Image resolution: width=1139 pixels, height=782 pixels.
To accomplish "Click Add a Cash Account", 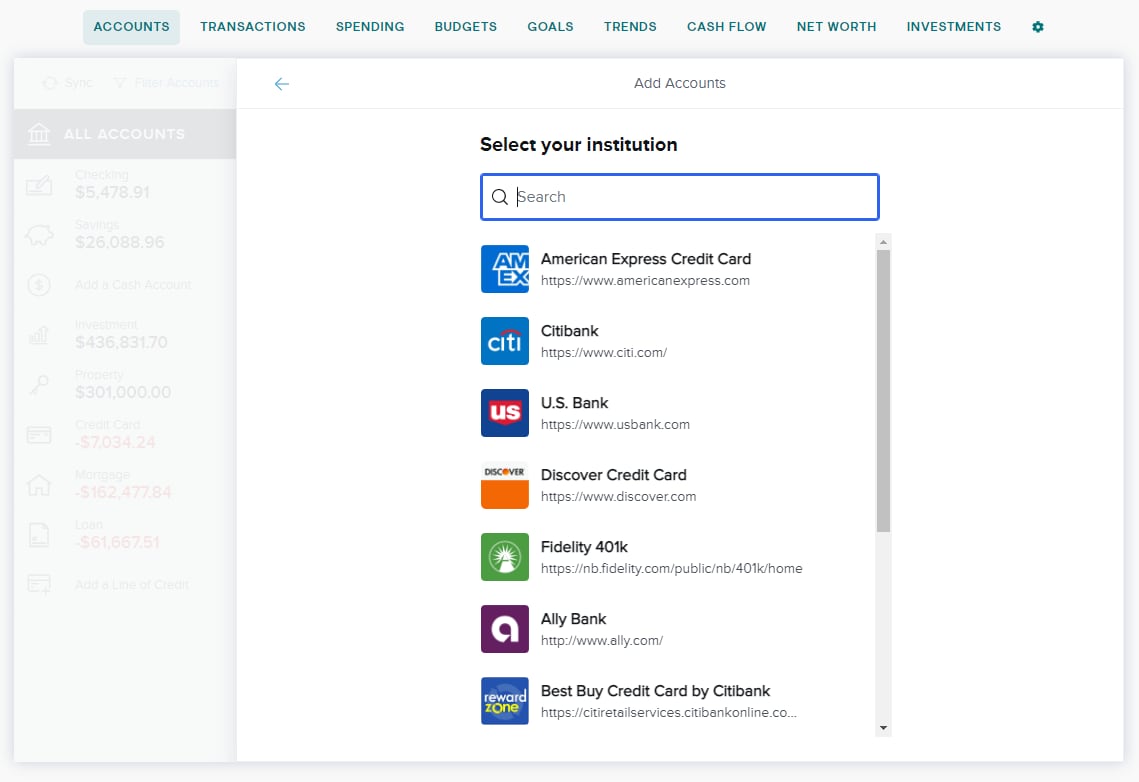I will pyautogui.click(x=133, y=285).
